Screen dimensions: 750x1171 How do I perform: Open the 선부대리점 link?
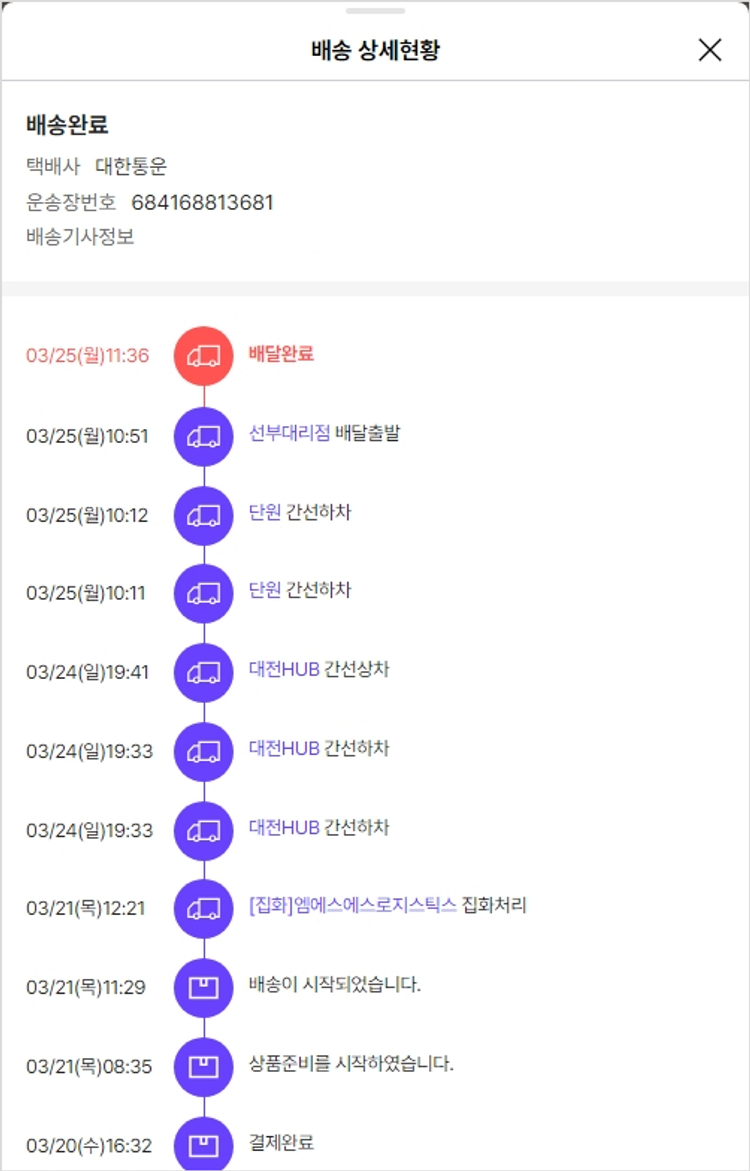coord(289,434)
